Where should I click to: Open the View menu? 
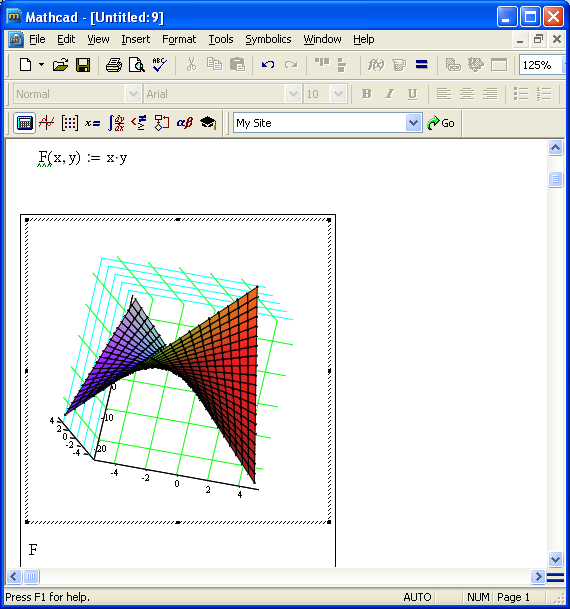98,39
